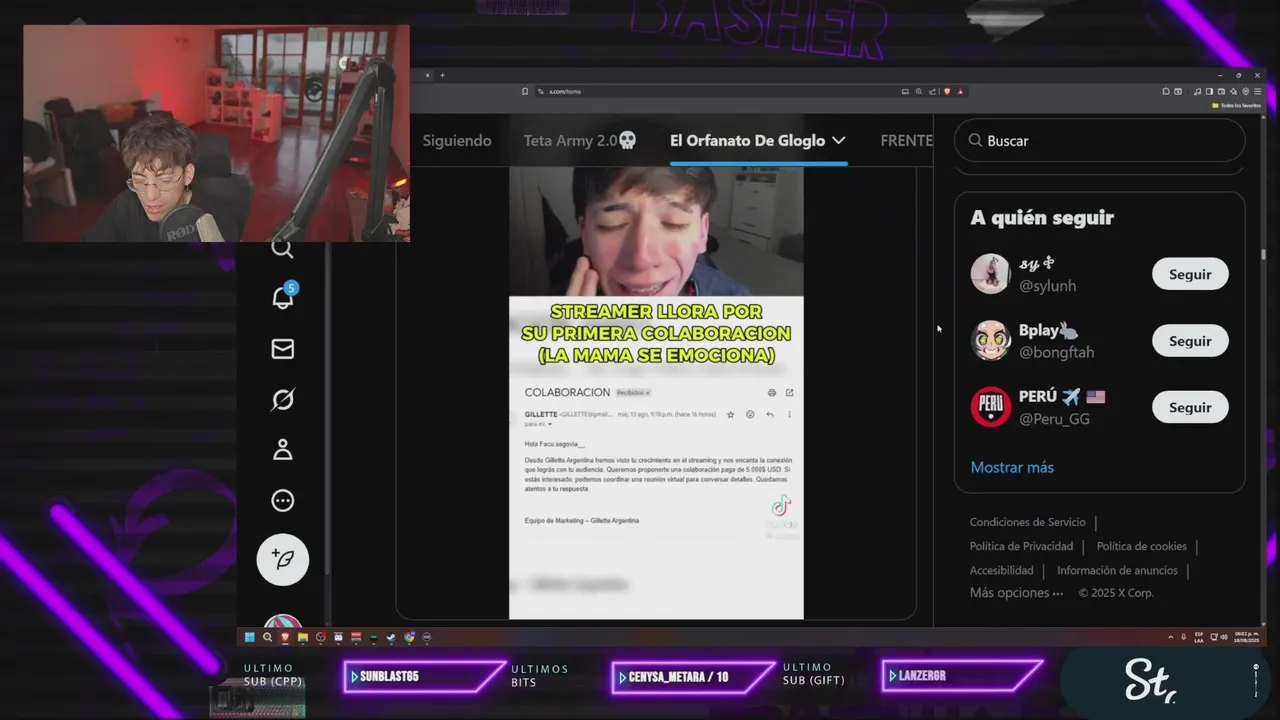
Task: Open the notifications bell with badge 5
Action: (283, 296)
